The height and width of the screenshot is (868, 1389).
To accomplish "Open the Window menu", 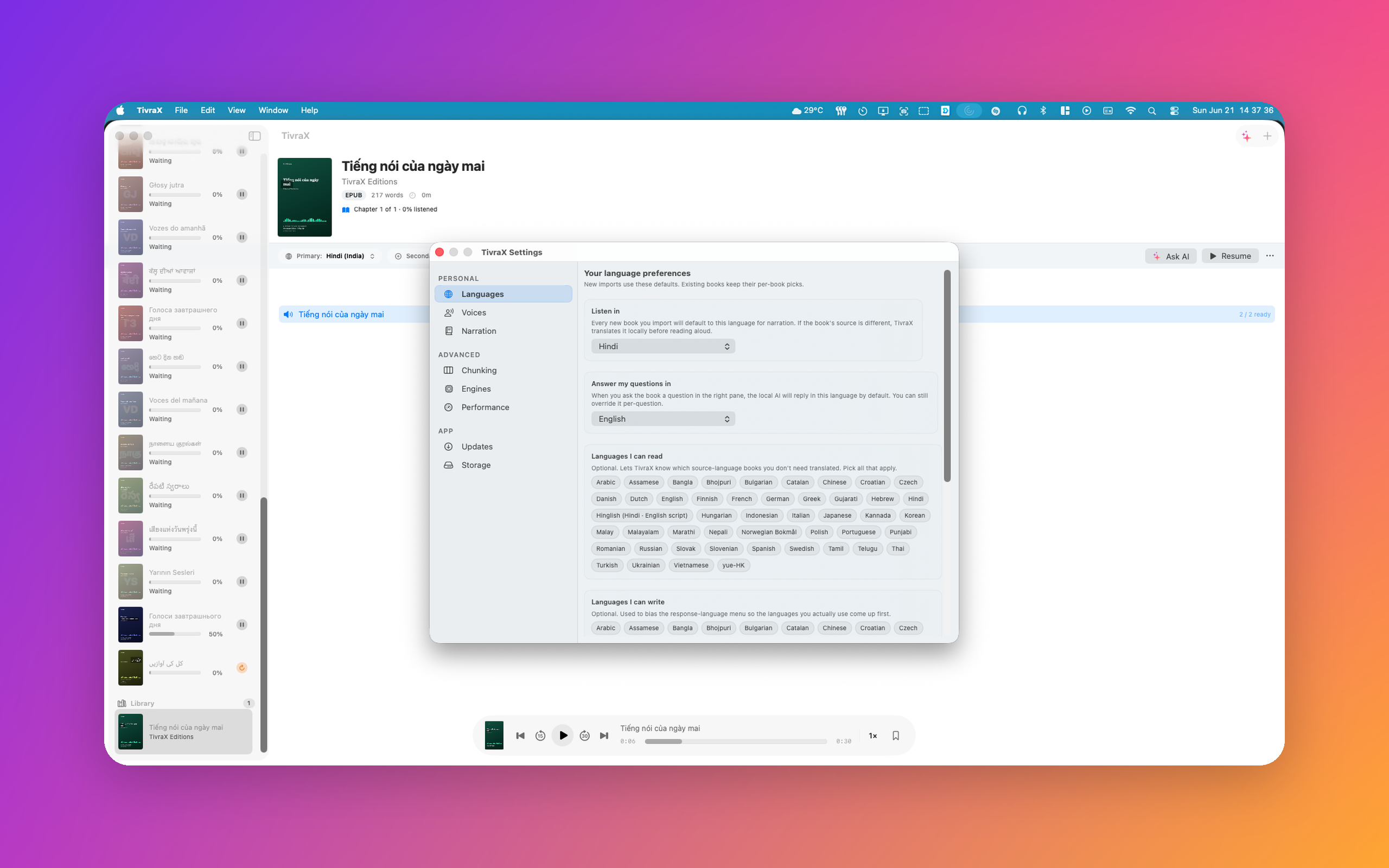I will click(x=273, y=110).
